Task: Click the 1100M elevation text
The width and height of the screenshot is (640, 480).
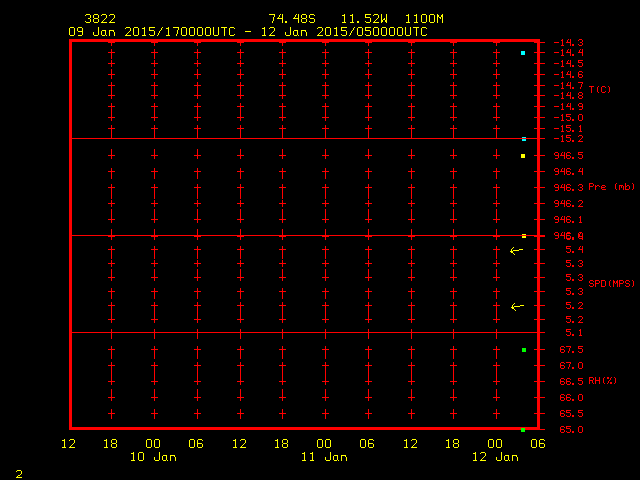Action: click(425, 19)
